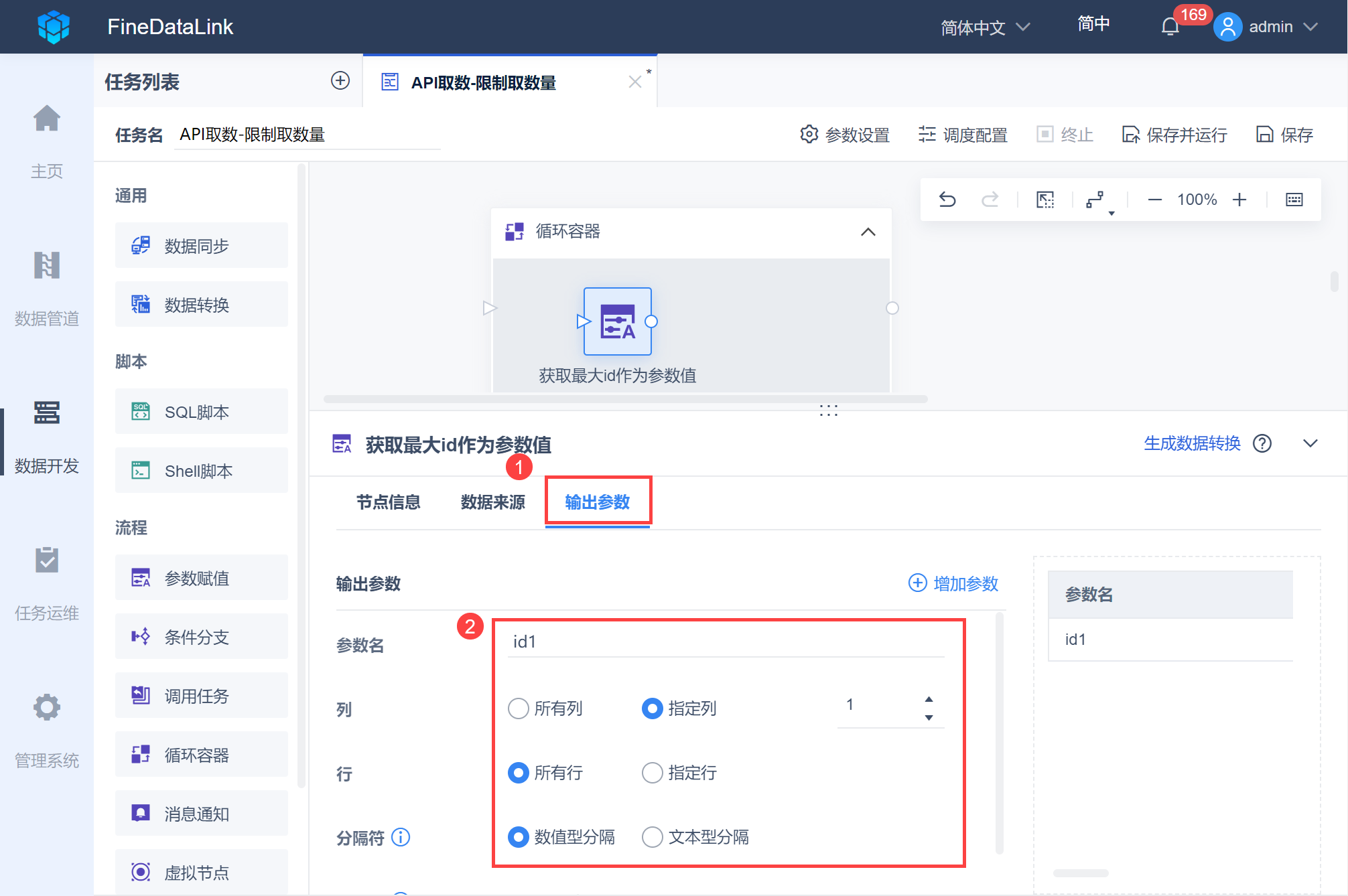
Task: Increase the 指定列 number with up stepper
Action: 929,699
